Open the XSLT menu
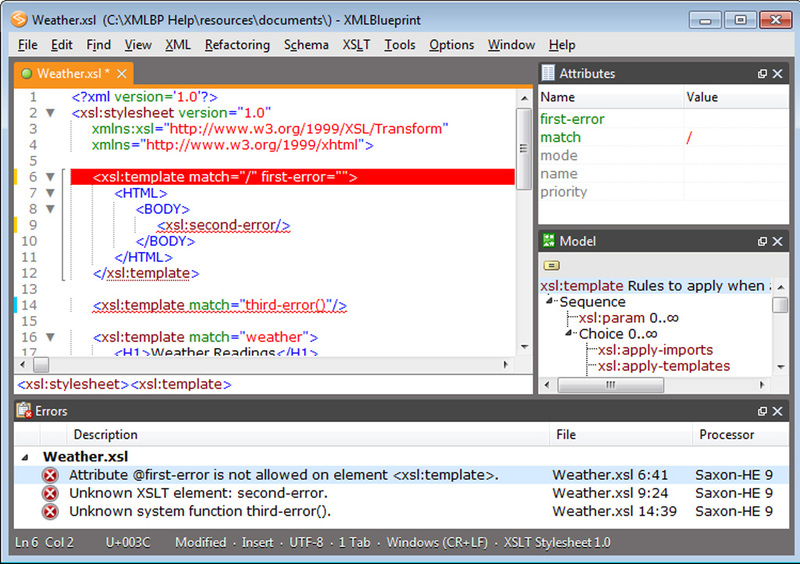 [356, 45]
